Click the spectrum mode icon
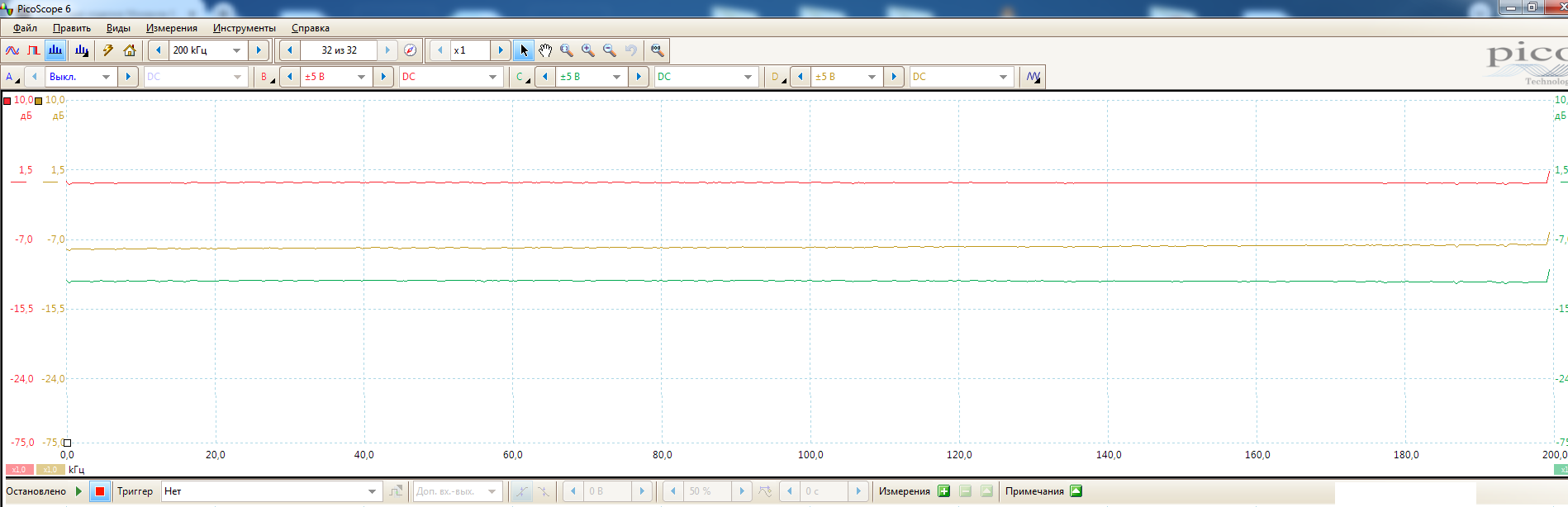1568x507 pixels. (55, 50)
